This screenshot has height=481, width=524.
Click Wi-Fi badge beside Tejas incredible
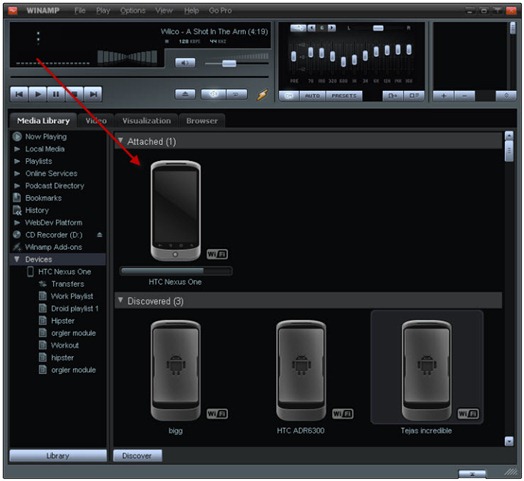coord(468,414)
